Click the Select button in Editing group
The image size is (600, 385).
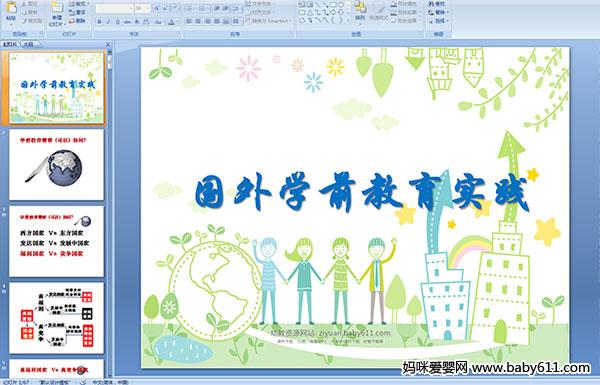point(437,21)
